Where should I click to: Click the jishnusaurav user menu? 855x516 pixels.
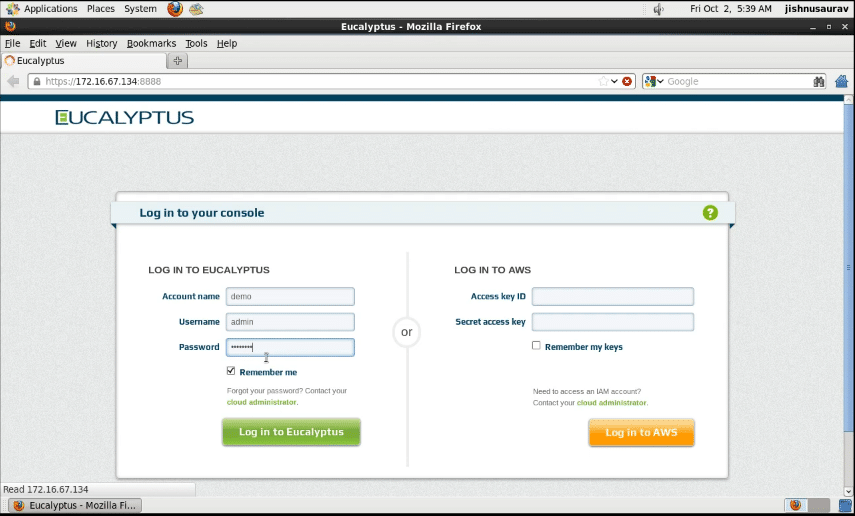[816, 9]
